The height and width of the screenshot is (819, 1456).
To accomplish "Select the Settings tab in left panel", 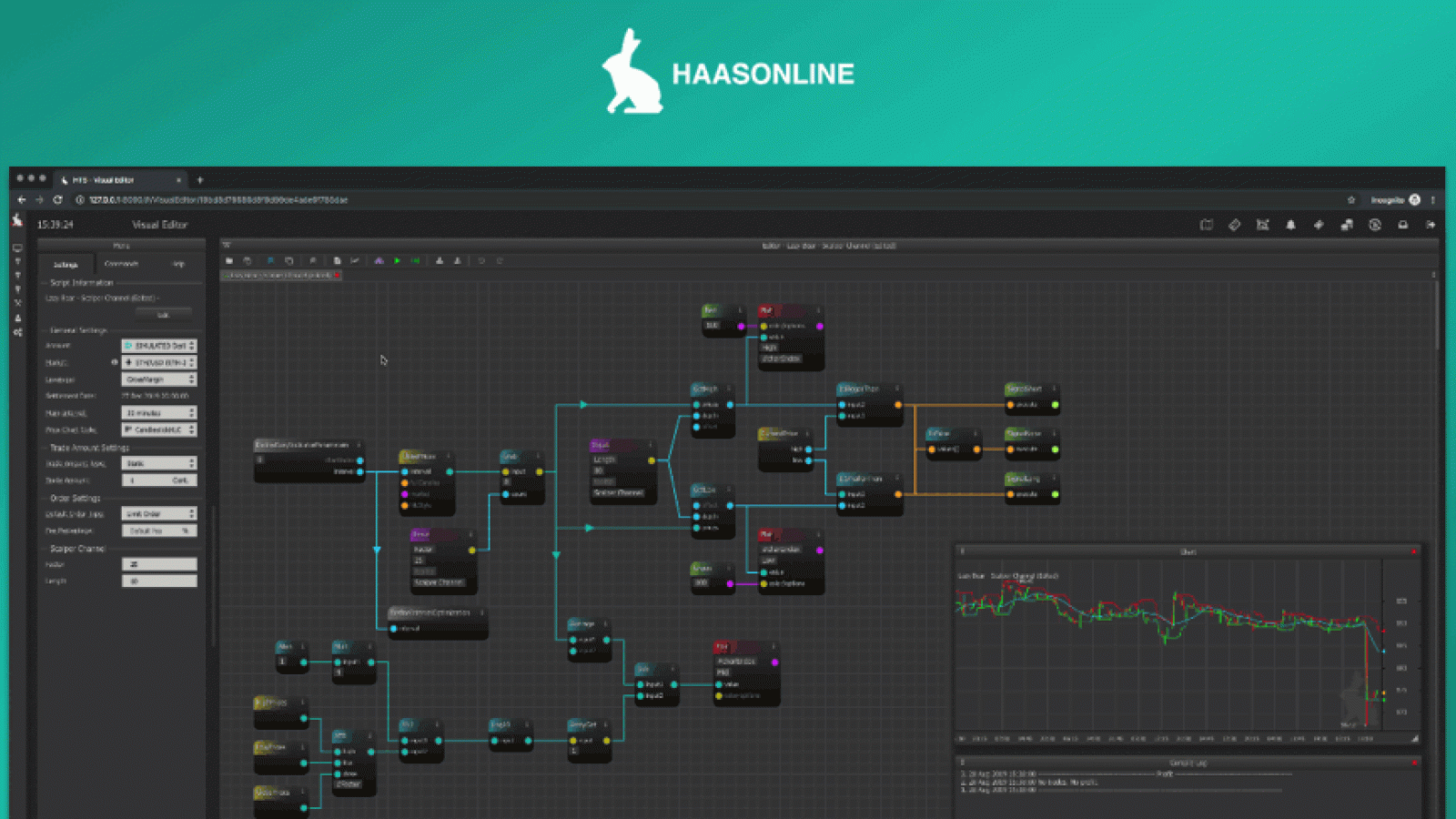I will 66,265.
